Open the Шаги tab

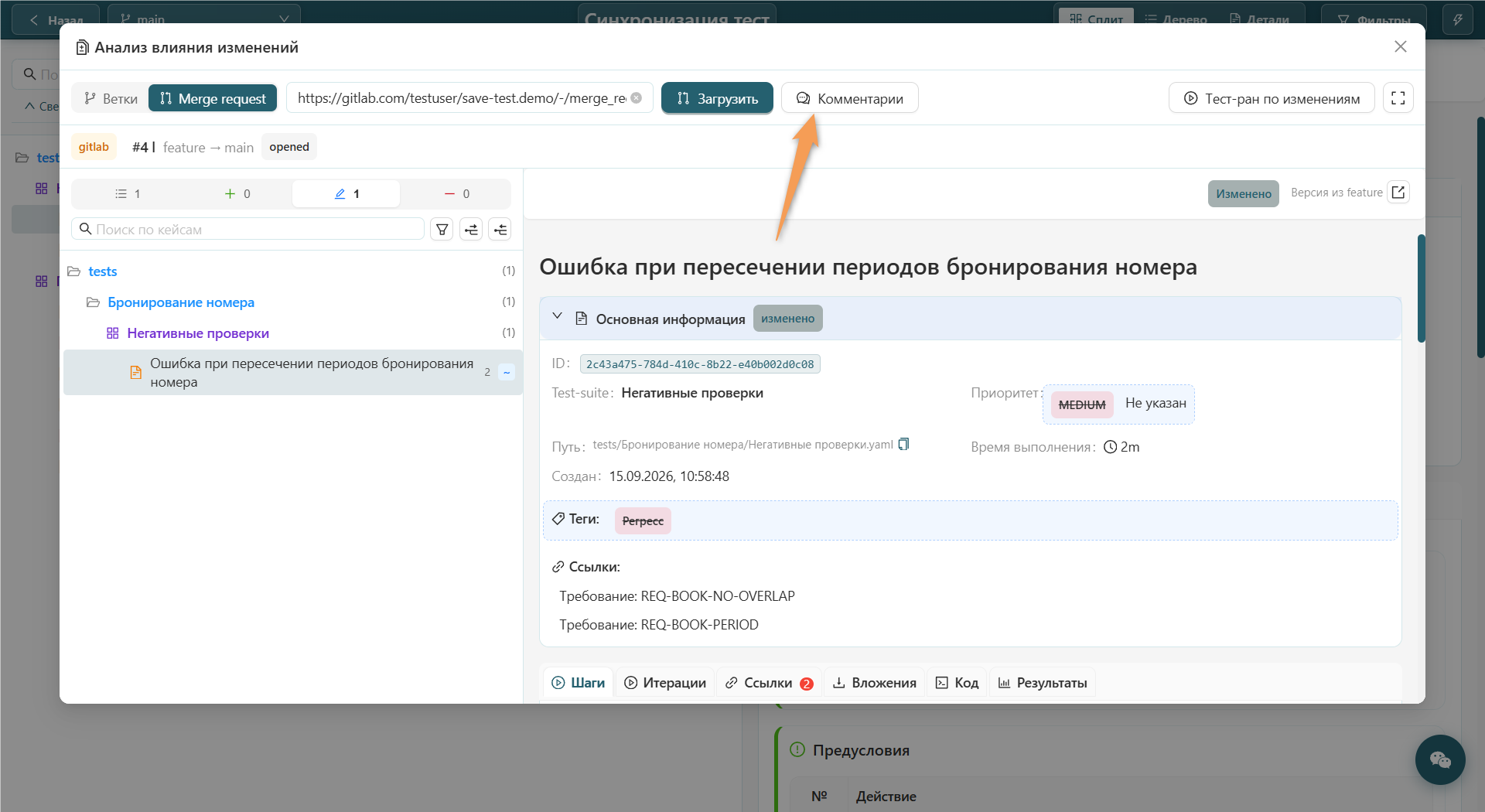coord(579,683)
